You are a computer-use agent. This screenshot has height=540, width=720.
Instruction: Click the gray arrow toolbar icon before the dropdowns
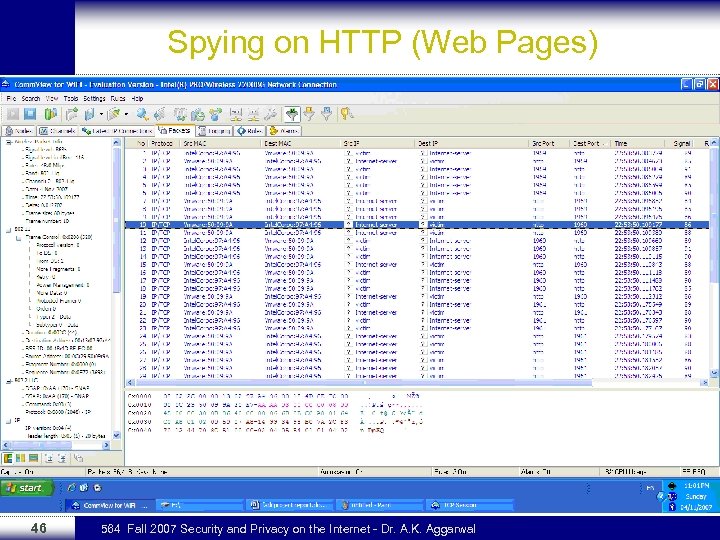pos(72,114)
